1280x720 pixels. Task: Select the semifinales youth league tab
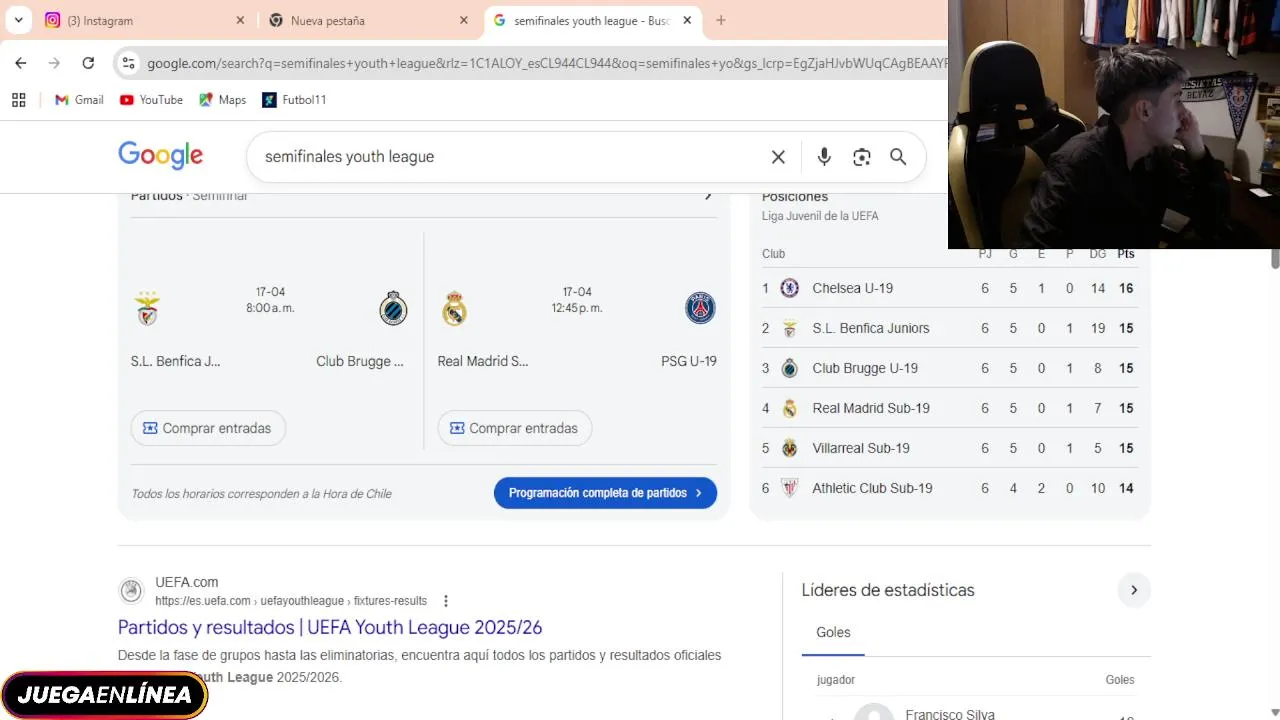pyautogui.click(x=594, y=20)
